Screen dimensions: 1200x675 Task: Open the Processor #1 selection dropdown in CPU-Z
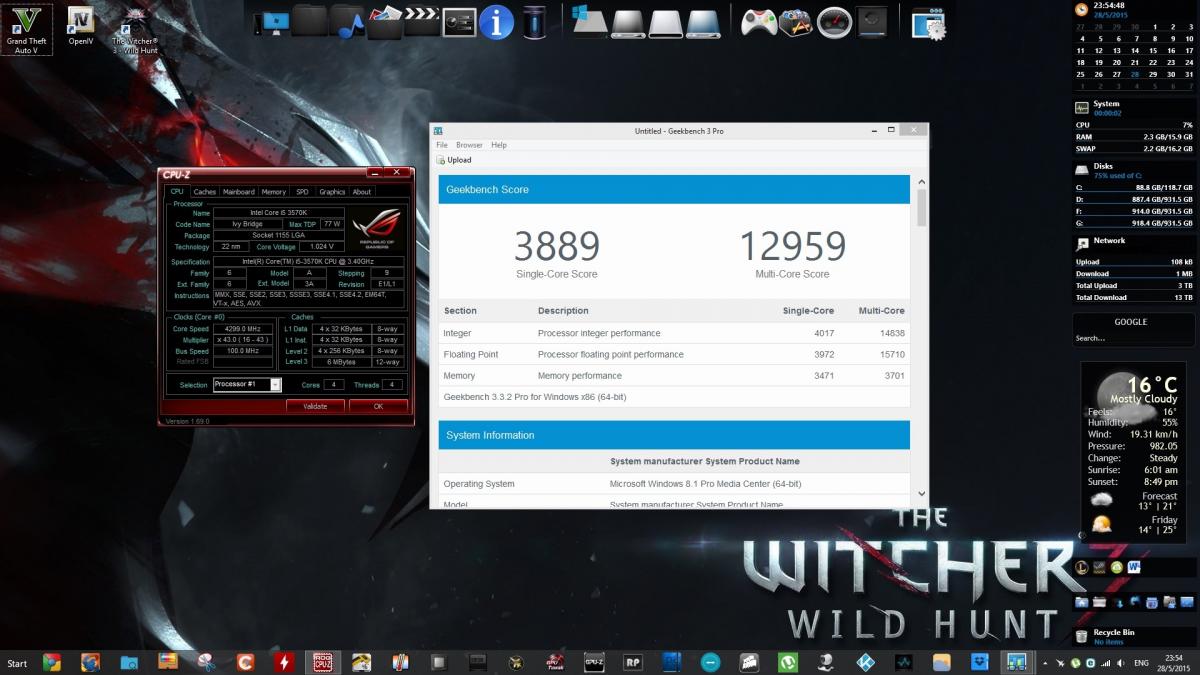click(x=247, y=385)
